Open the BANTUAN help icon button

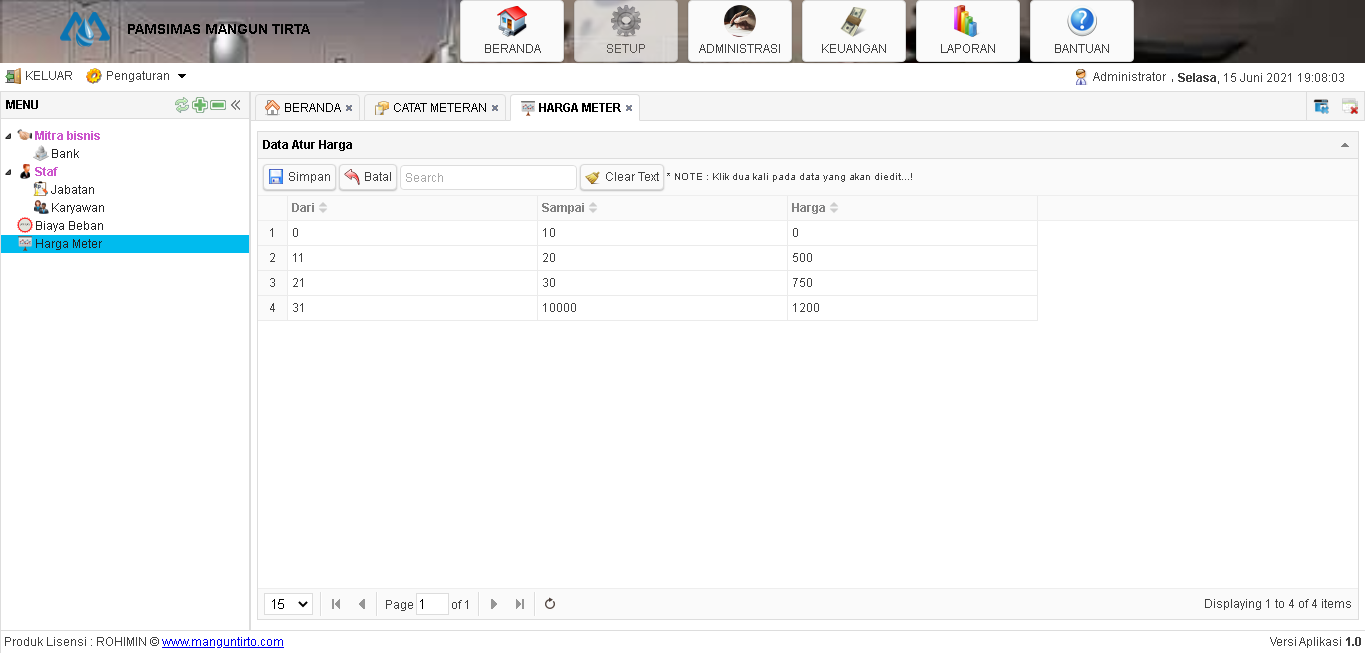(1082, 31)
